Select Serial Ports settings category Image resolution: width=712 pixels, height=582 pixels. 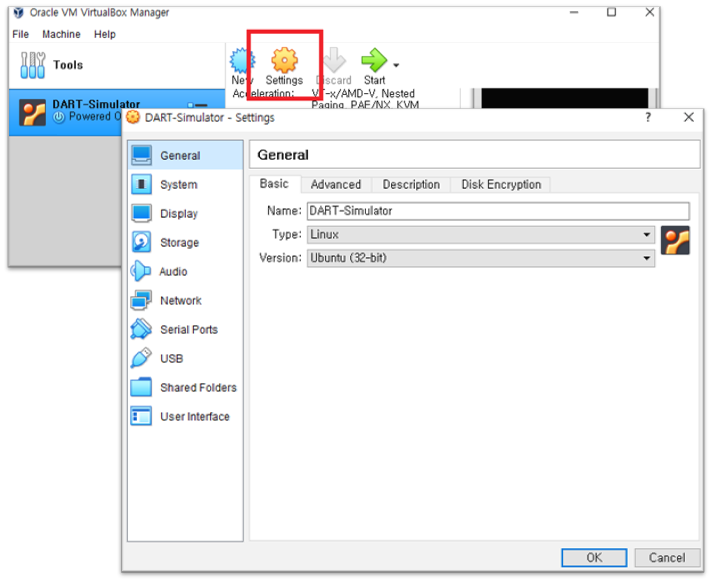click(x=188, y=330)
